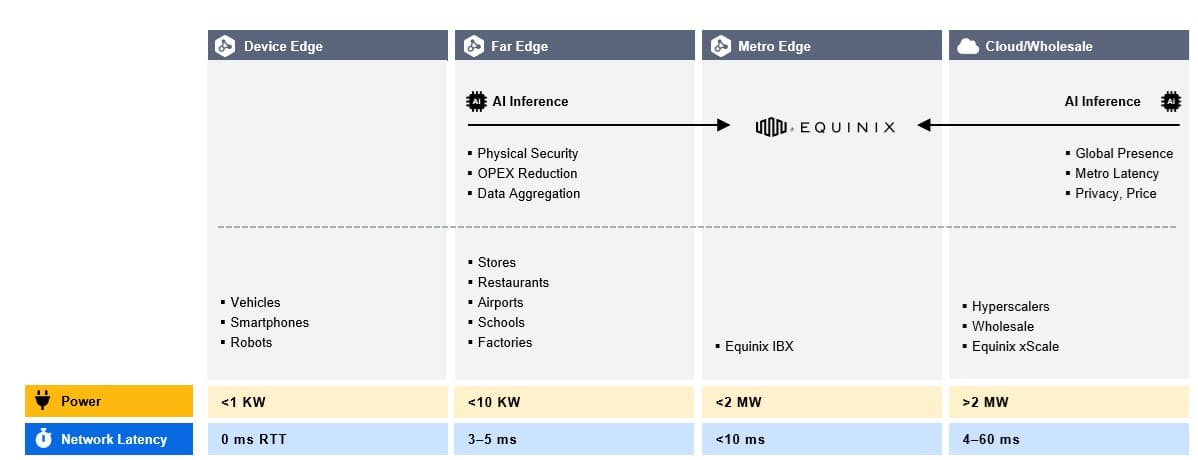Click the Device Edge header icon
This screenshot has height=460, width=1198.
click(x=225, y=46)
